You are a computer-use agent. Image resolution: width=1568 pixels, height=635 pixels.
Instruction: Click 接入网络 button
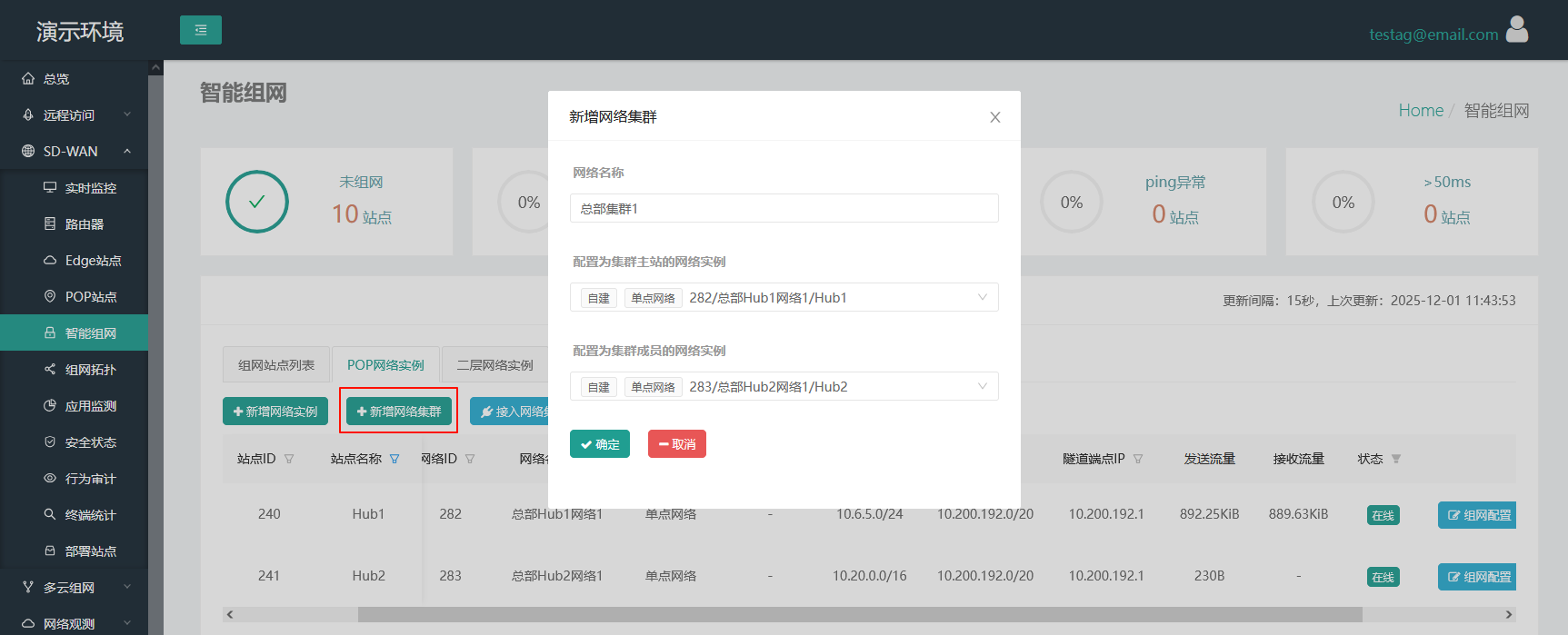(510, 412)
